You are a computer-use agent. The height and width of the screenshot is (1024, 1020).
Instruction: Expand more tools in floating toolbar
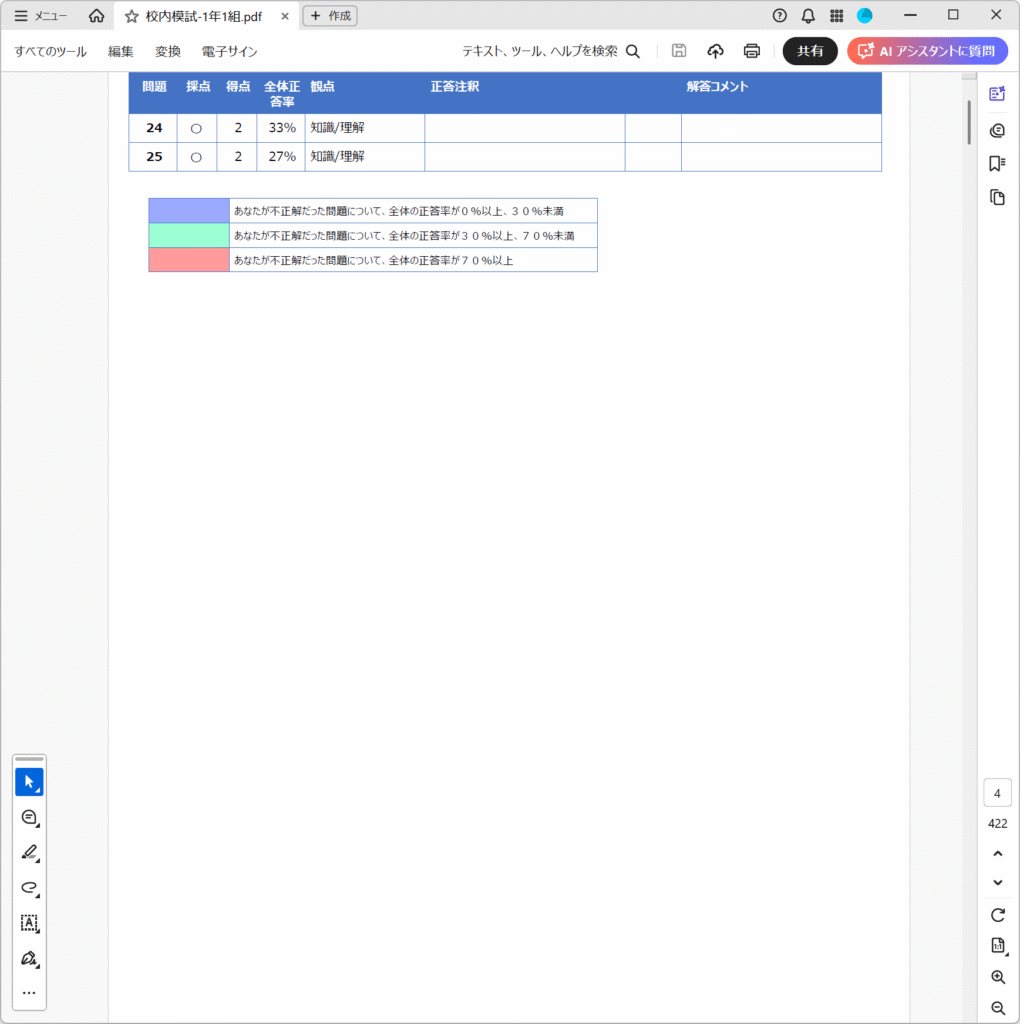point(29,993)
